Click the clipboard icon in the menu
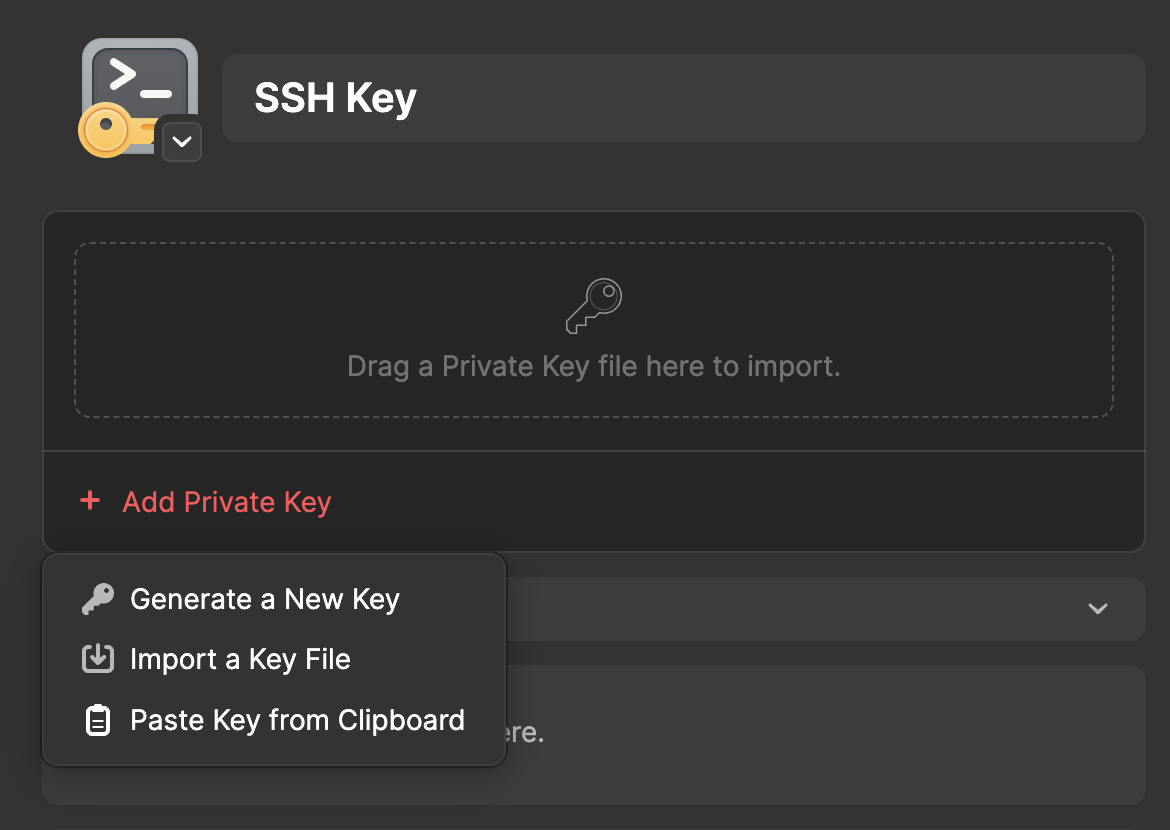This screenshot has width=1170, height=830. [x=97, y=721]
